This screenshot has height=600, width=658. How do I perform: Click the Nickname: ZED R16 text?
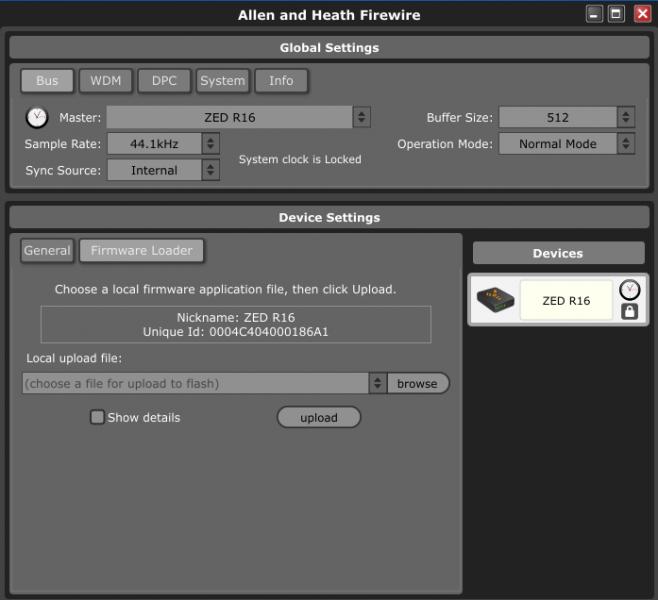[x=235, y=317]
